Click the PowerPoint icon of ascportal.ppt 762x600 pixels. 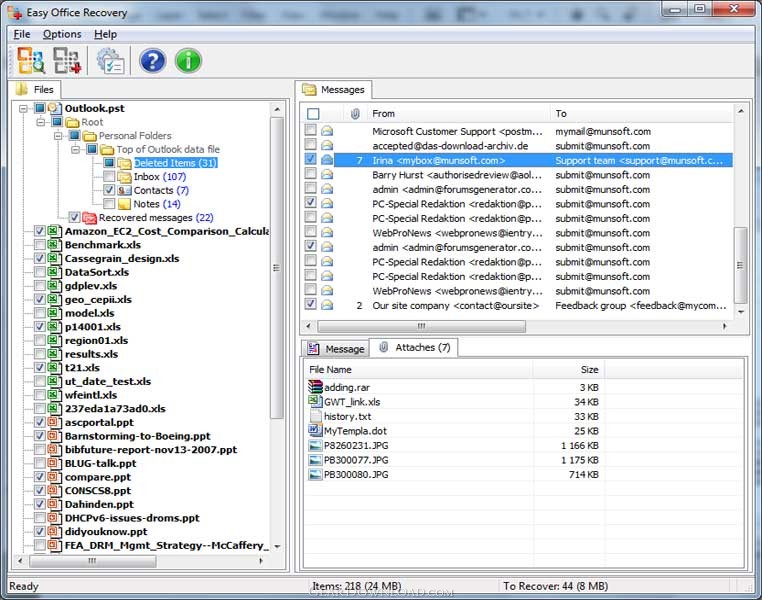(x=54, y=423)
